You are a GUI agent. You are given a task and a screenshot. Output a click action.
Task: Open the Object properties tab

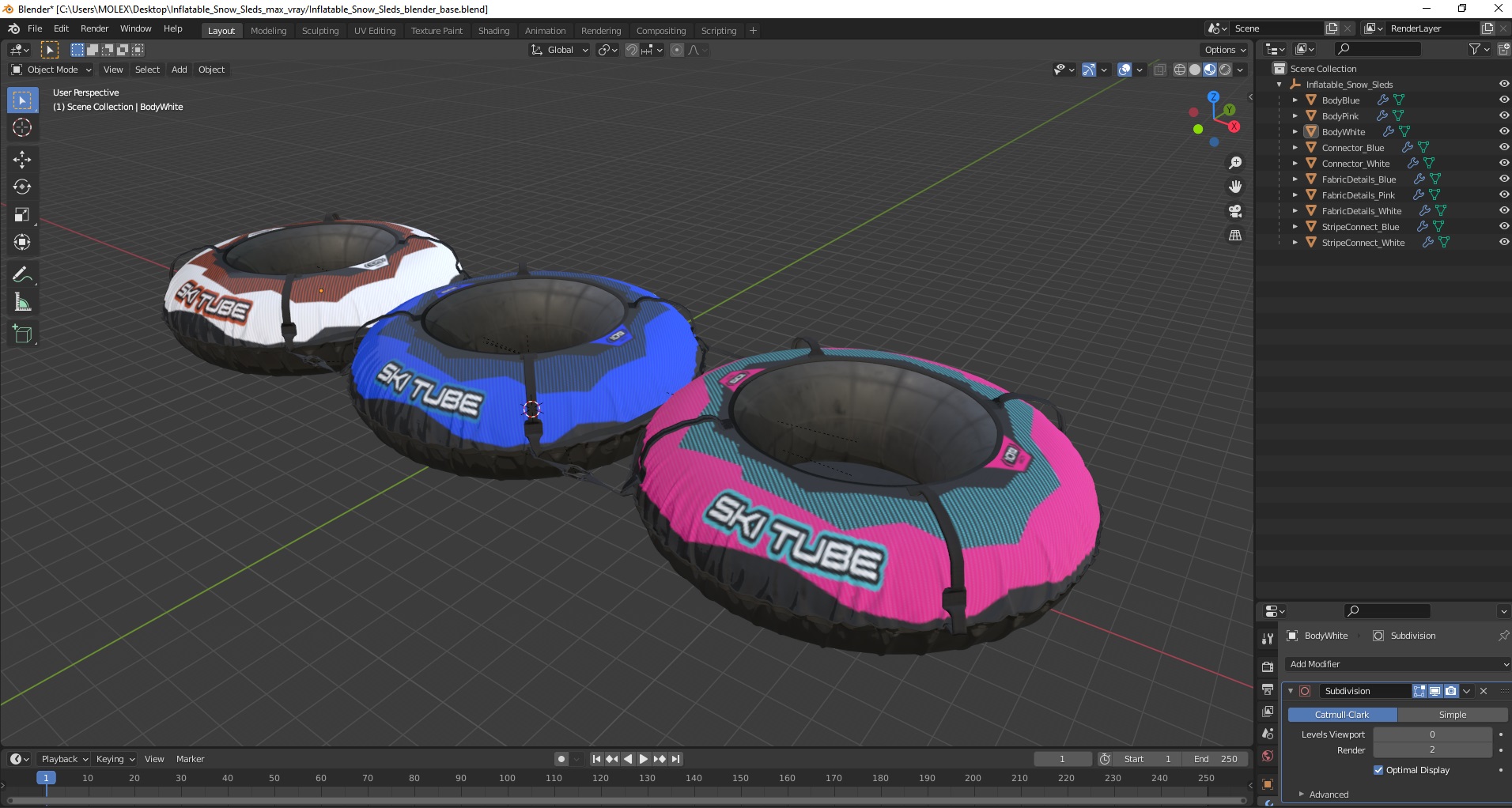(1268, 784)
